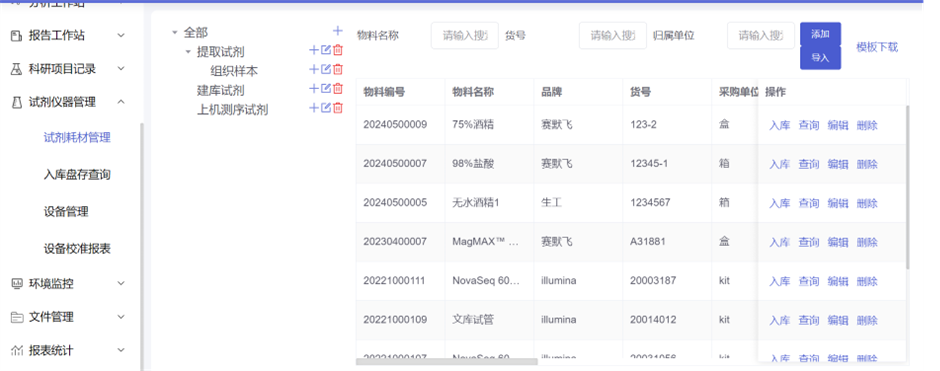Click the table horizontal scrollbar
This screenshot has height=371, width=940.
tap(447, 361)
